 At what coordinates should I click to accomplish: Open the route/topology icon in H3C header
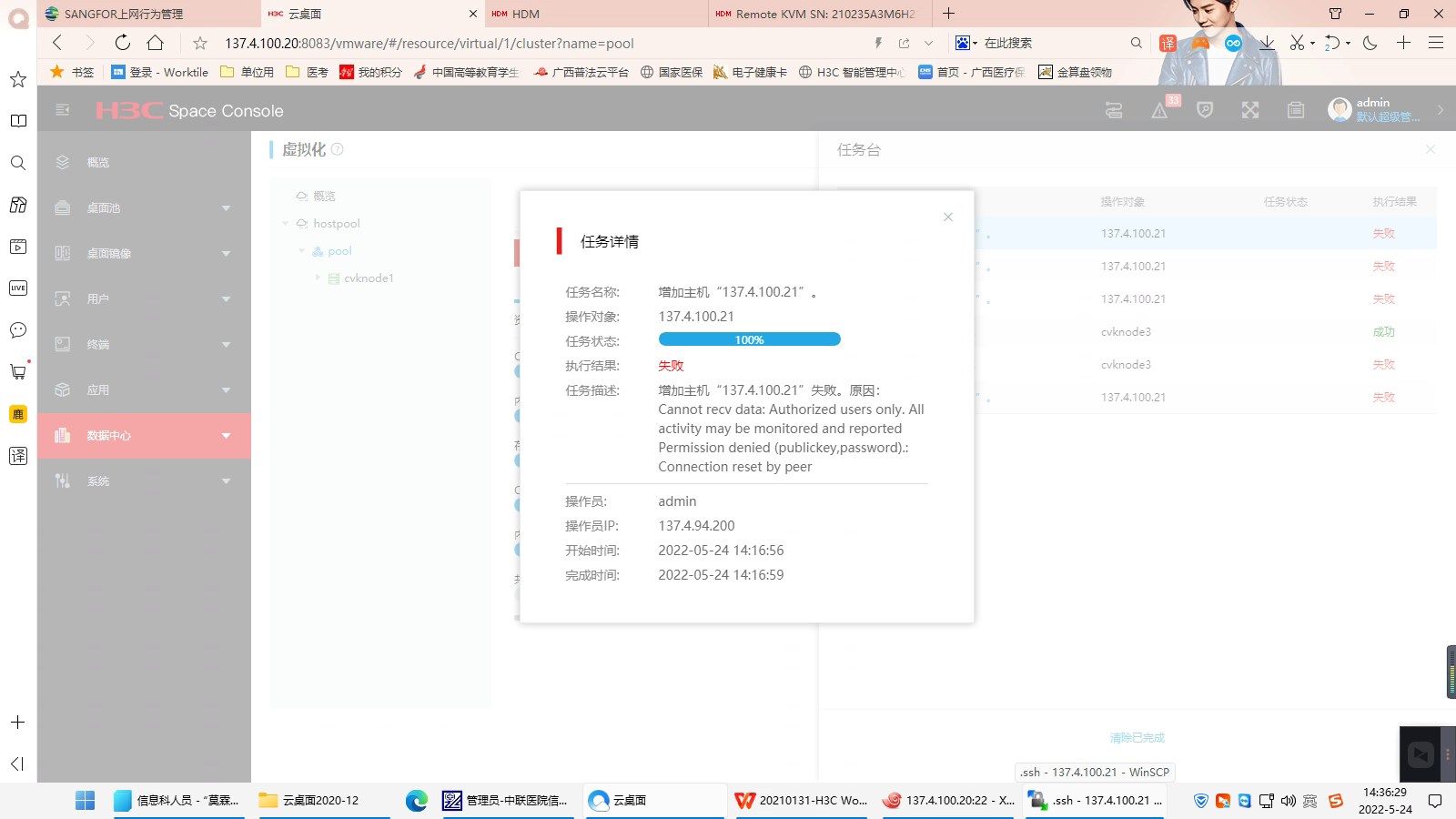click(1114, 110)
